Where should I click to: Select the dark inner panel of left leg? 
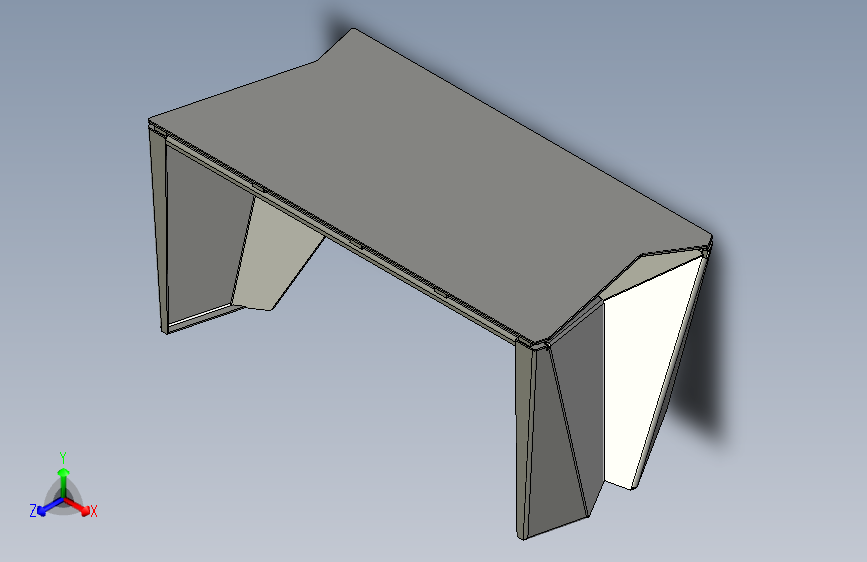(205, 232)
